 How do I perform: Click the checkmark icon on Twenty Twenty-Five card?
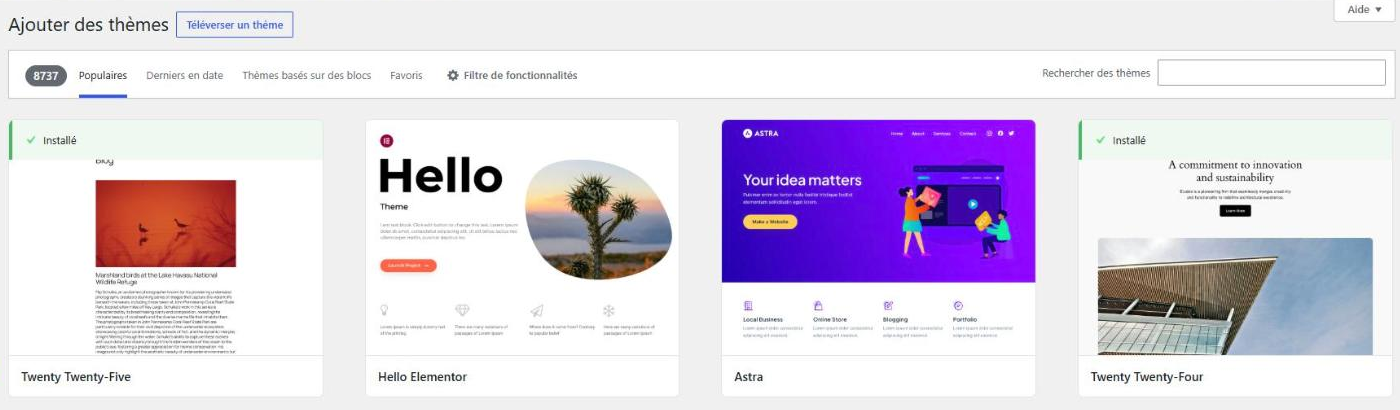(31, 141)
